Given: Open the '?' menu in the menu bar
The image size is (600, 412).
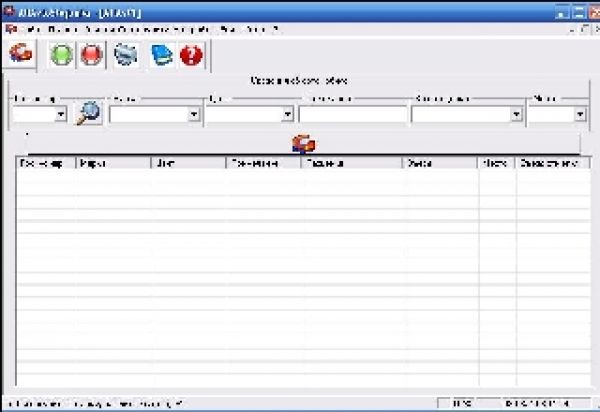Looking at the screenshot, I should pos(275,29).
